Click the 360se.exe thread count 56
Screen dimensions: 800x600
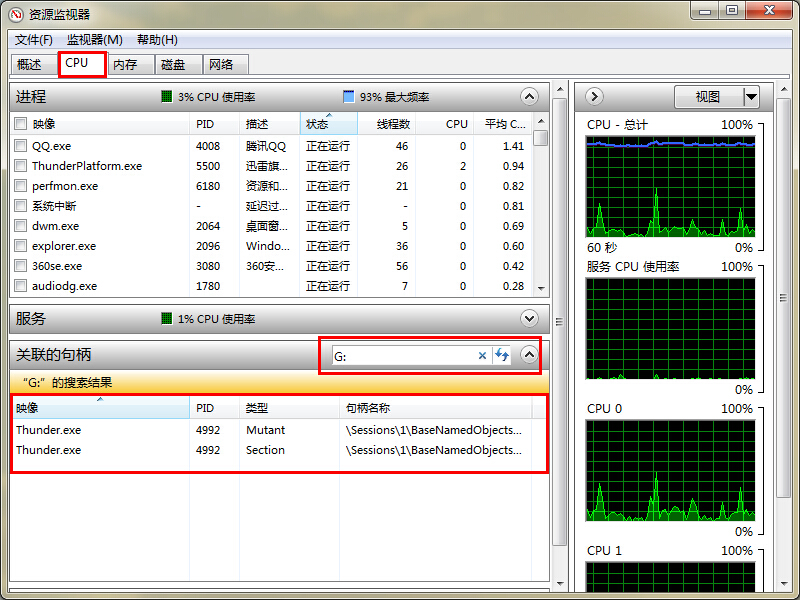(x=402, y=266)
